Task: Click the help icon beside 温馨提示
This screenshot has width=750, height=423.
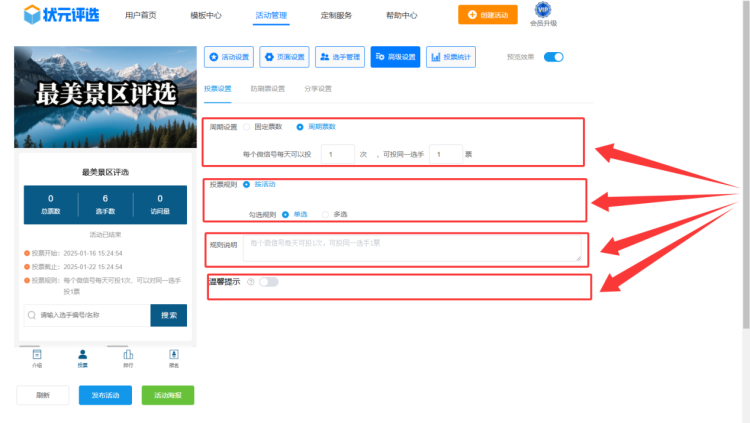Action: pyautogui.click(x=250, y=282)
